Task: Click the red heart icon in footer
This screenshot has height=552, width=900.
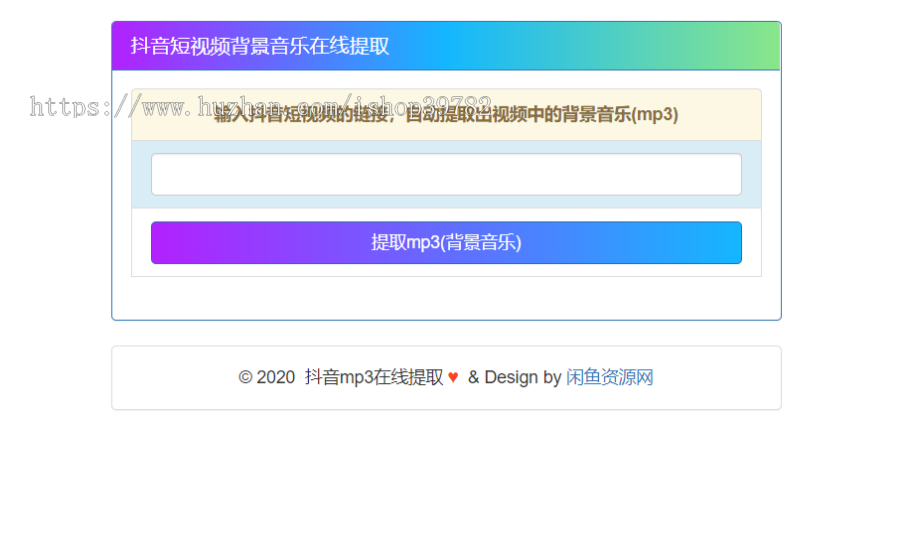Action: coord(453,378)
